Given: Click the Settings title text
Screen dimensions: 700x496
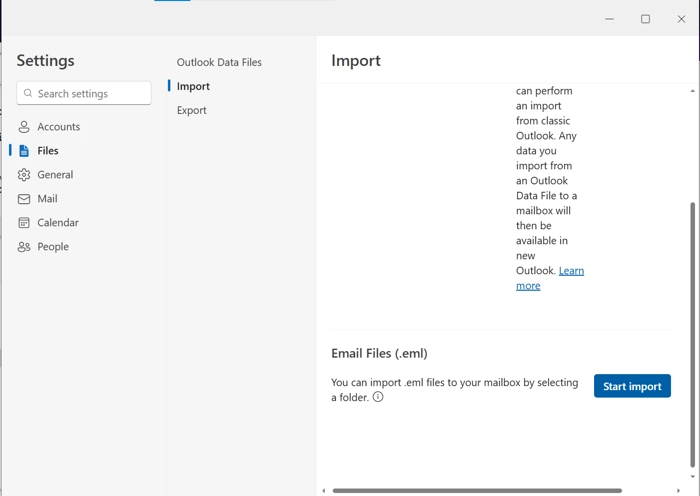Looking at the screenshot, I should [46, 61].
